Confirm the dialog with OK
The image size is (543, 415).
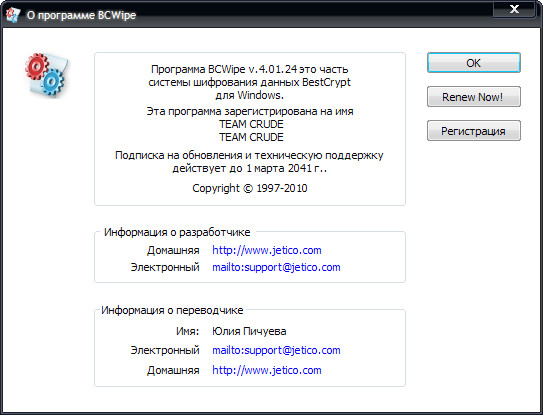(x=473, y=63)
